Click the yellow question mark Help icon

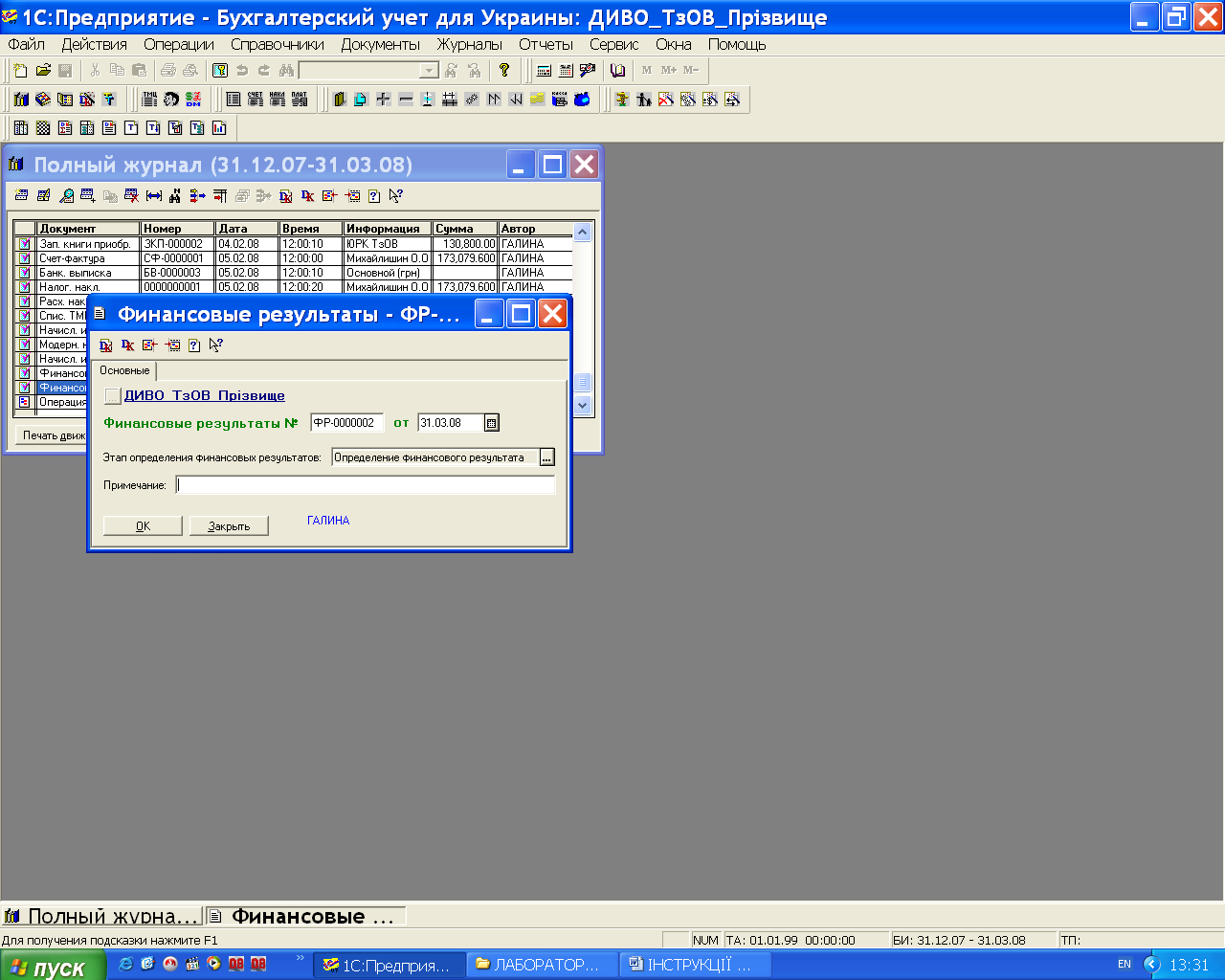click(x=504, y=71)
